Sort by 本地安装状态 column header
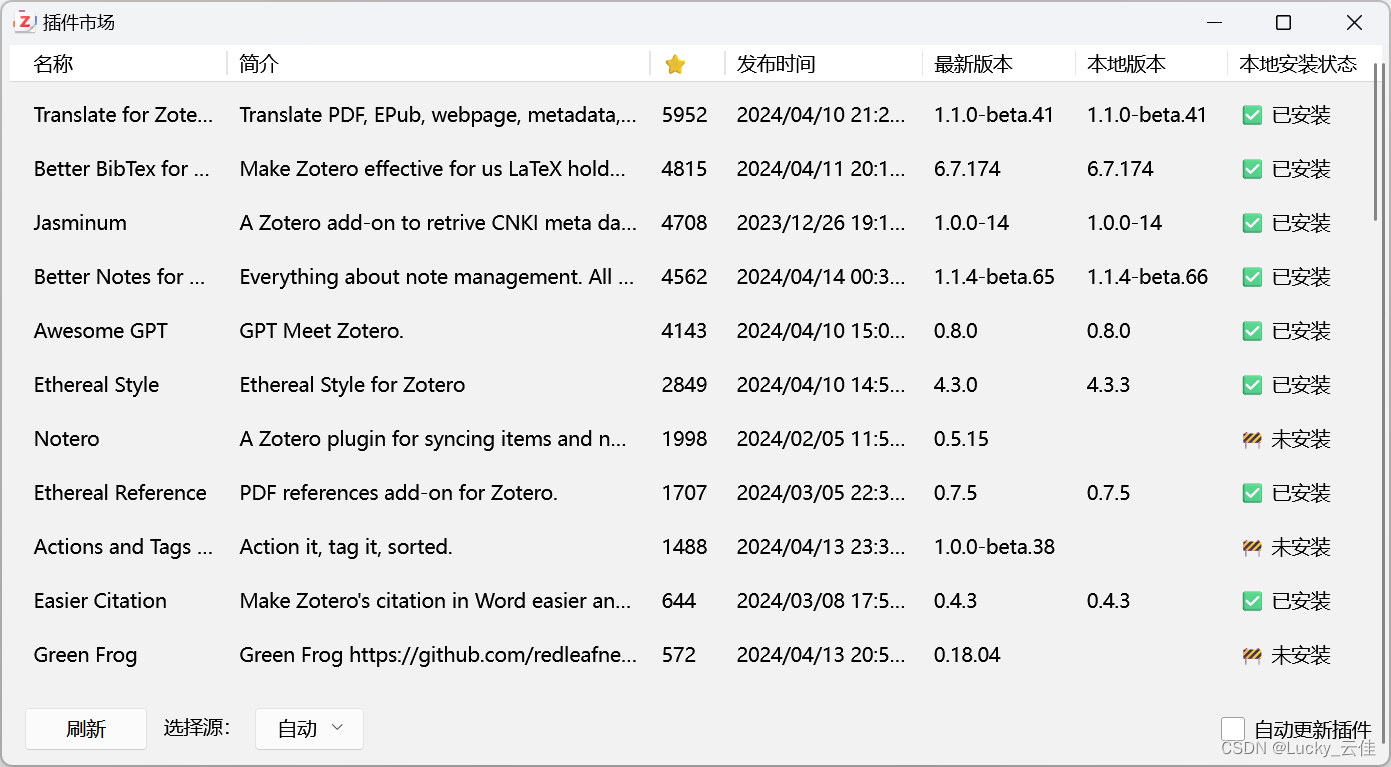This screenshot has width=1391, height=767. 1298,64
